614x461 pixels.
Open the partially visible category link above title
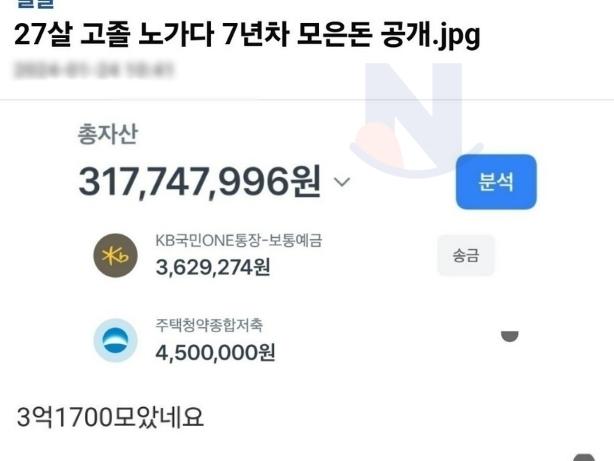point(35,4)
